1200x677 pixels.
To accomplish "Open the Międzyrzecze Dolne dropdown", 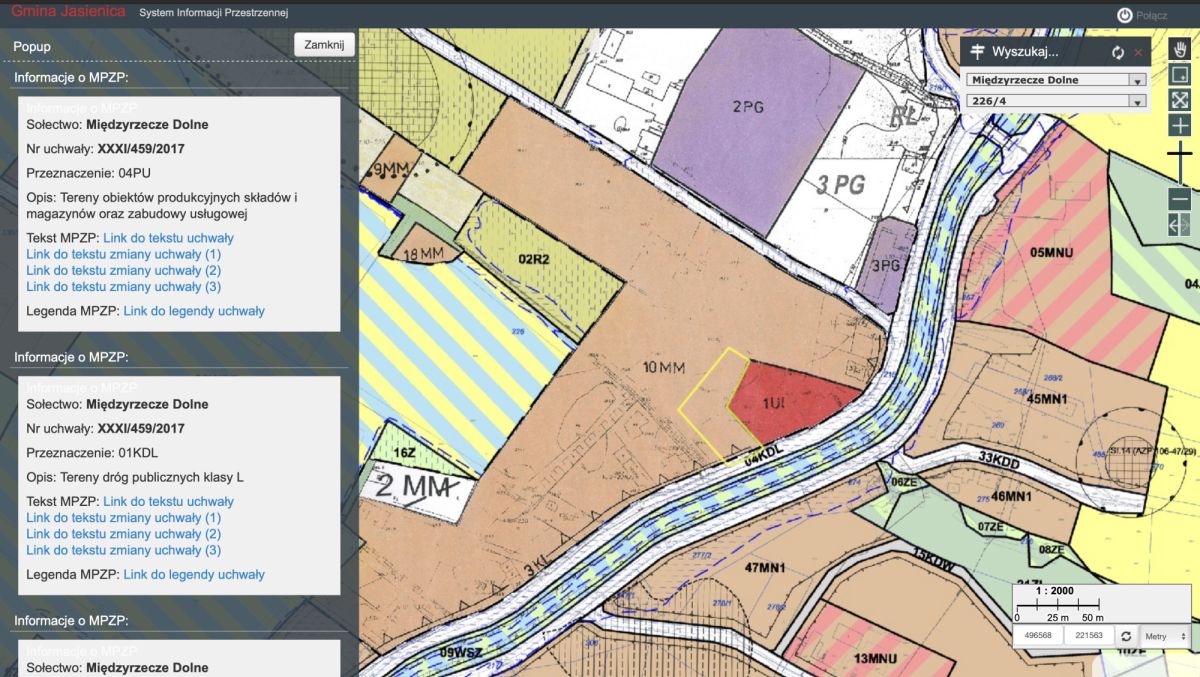I will [x=1056, y=80].
